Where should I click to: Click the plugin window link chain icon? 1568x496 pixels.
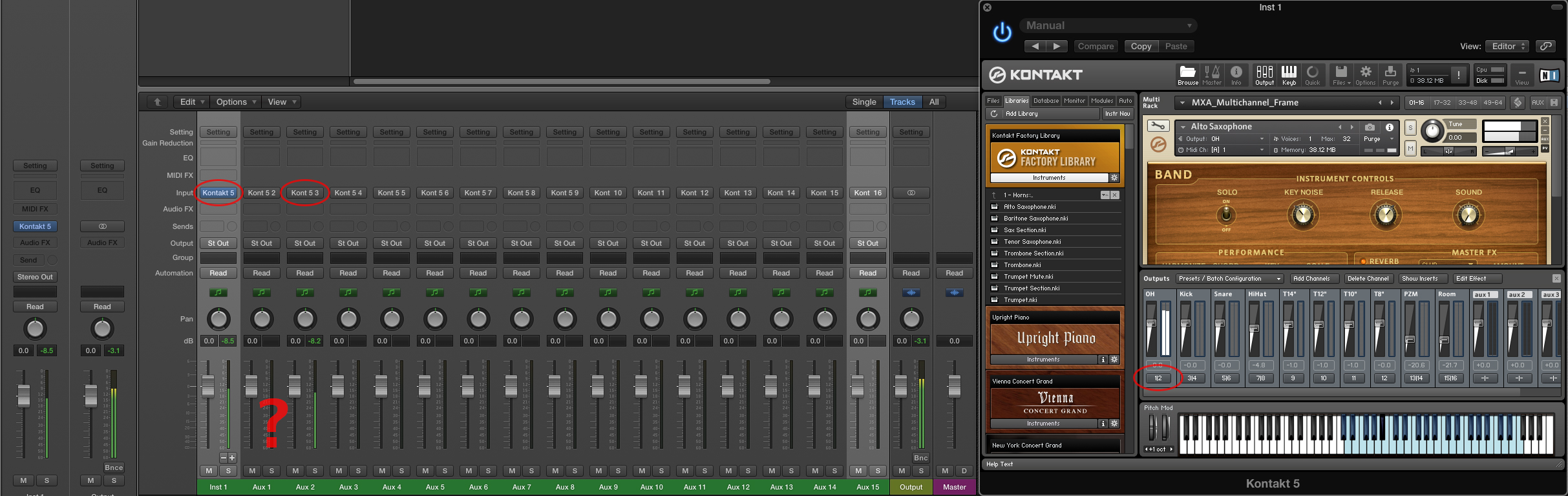point(1546,46)
